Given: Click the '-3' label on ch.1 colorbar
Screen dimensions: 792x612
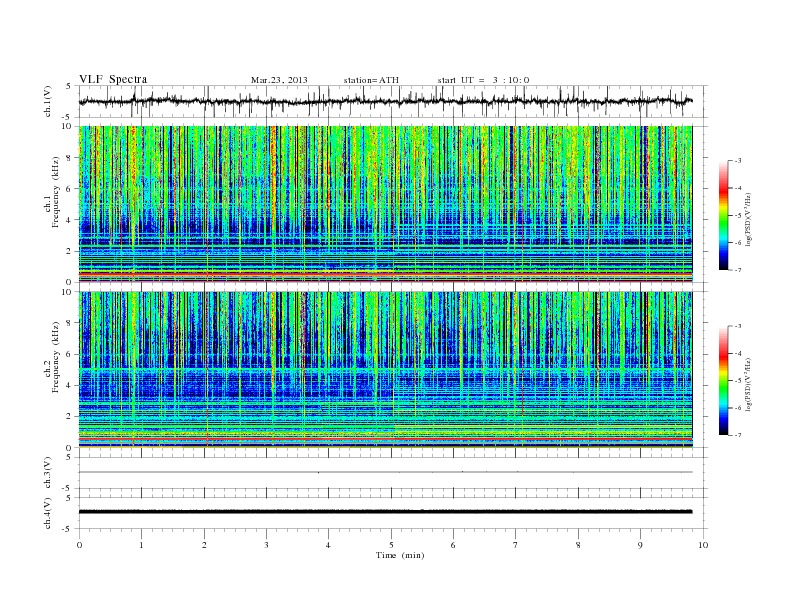Looking at the screenshot, I should point(738,161).
